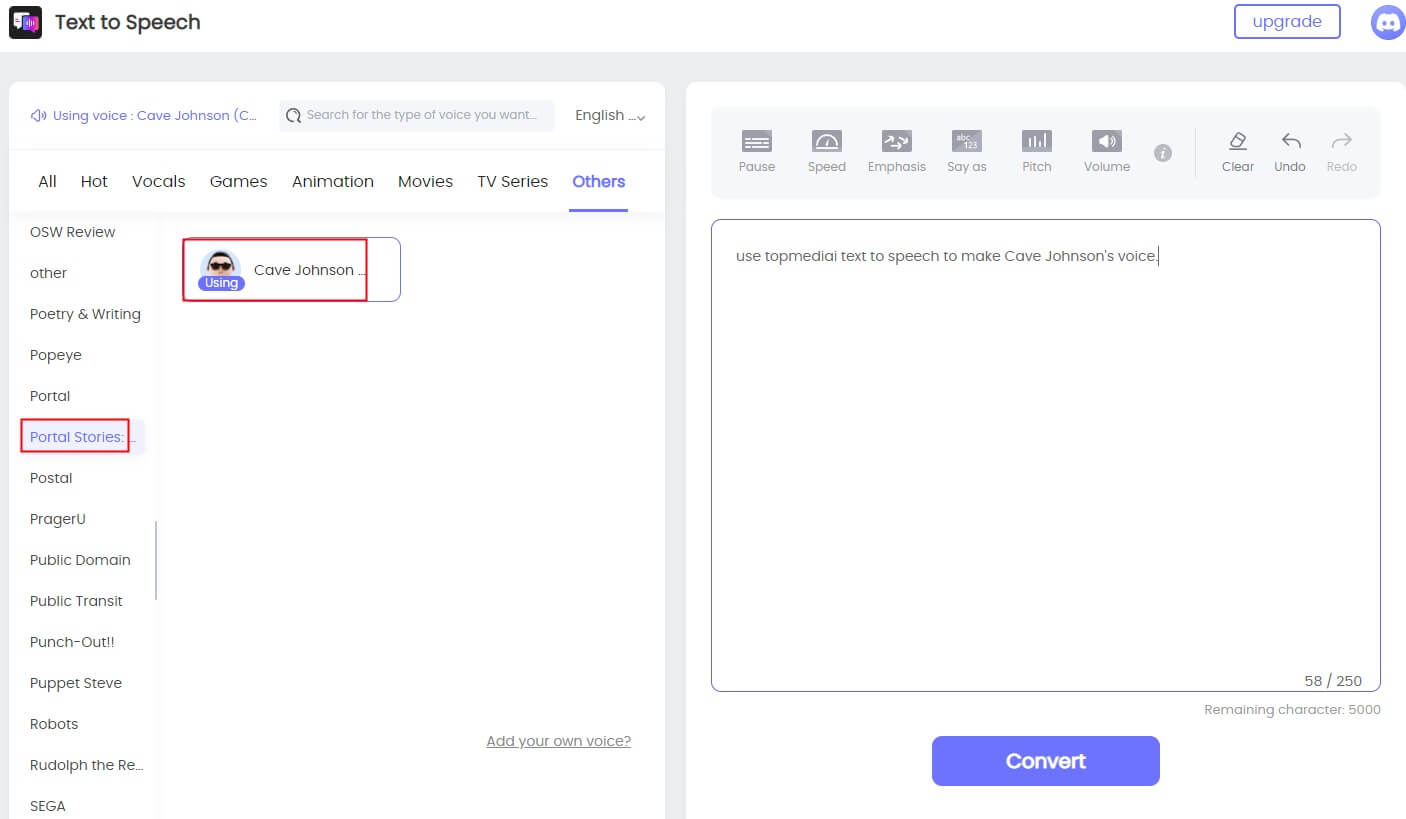This screenshot has width=1406, height=819.
Task: Select the PragerU category
Action: [x=58, y=519]
